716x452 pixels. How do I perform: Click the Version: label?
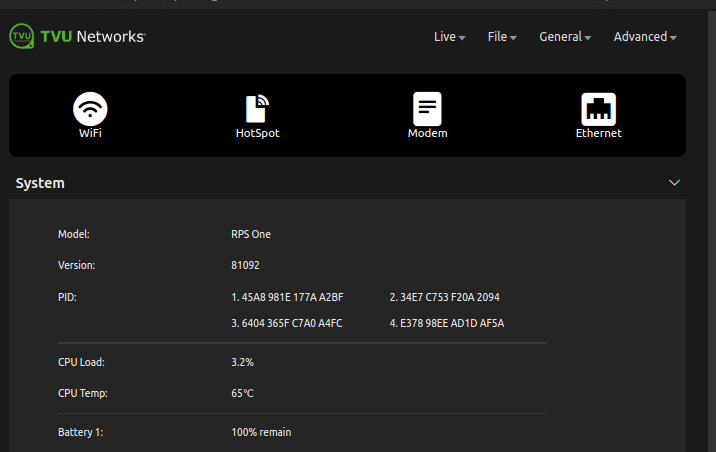click(x=77, y=265)
